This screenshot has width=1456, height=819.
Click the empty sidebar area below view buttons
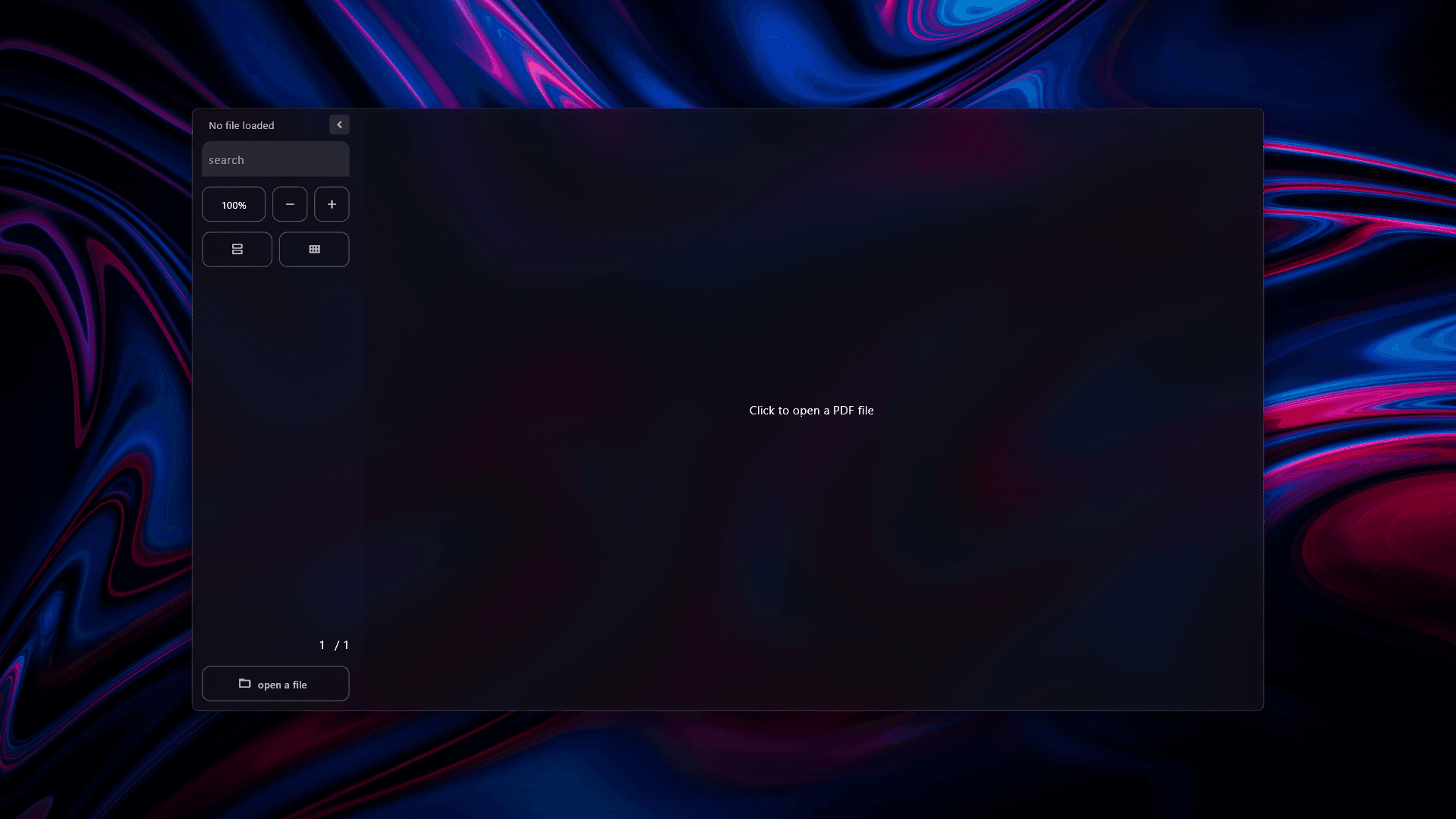[x=275, y=448]
